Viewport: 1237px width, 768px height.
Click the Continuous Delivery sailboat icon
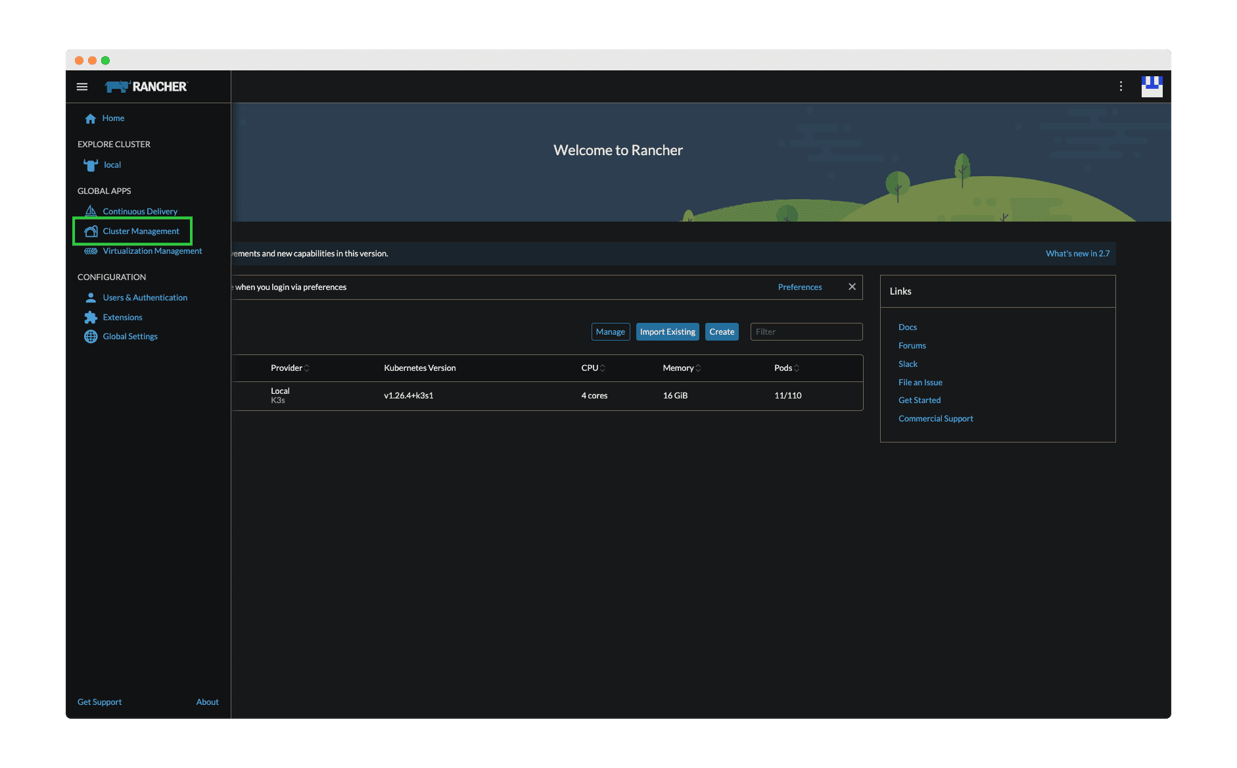(90, 211)
